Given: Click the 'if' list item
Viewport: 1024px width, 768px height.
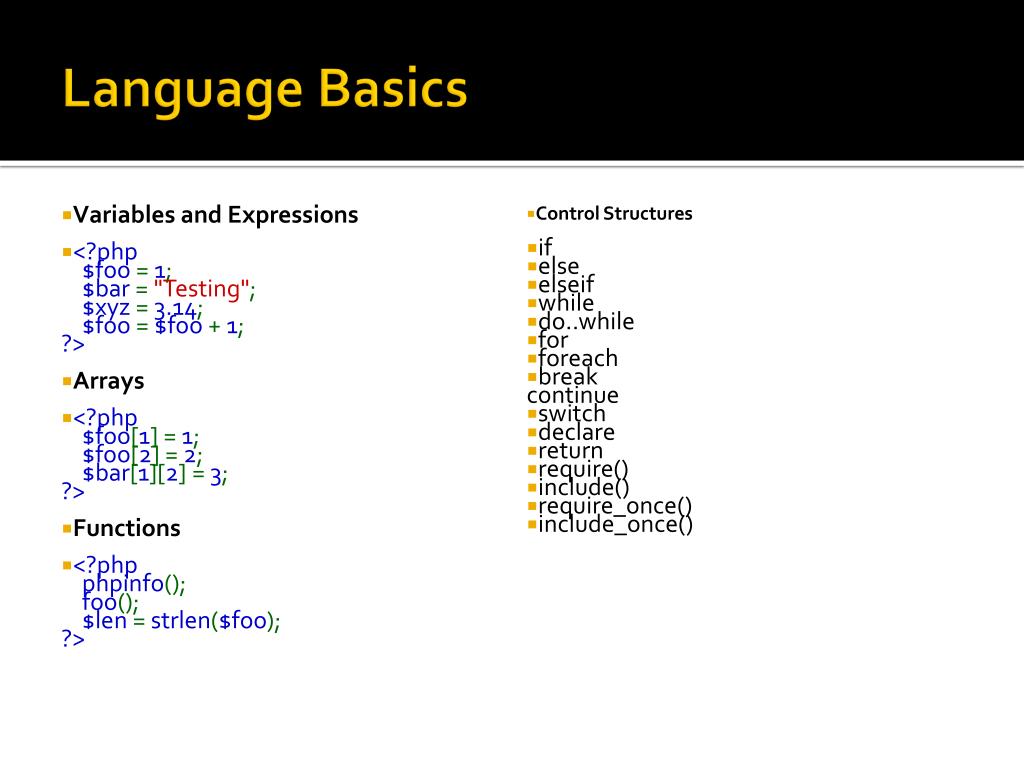Looking at the screenshot, I should [545, 248].
